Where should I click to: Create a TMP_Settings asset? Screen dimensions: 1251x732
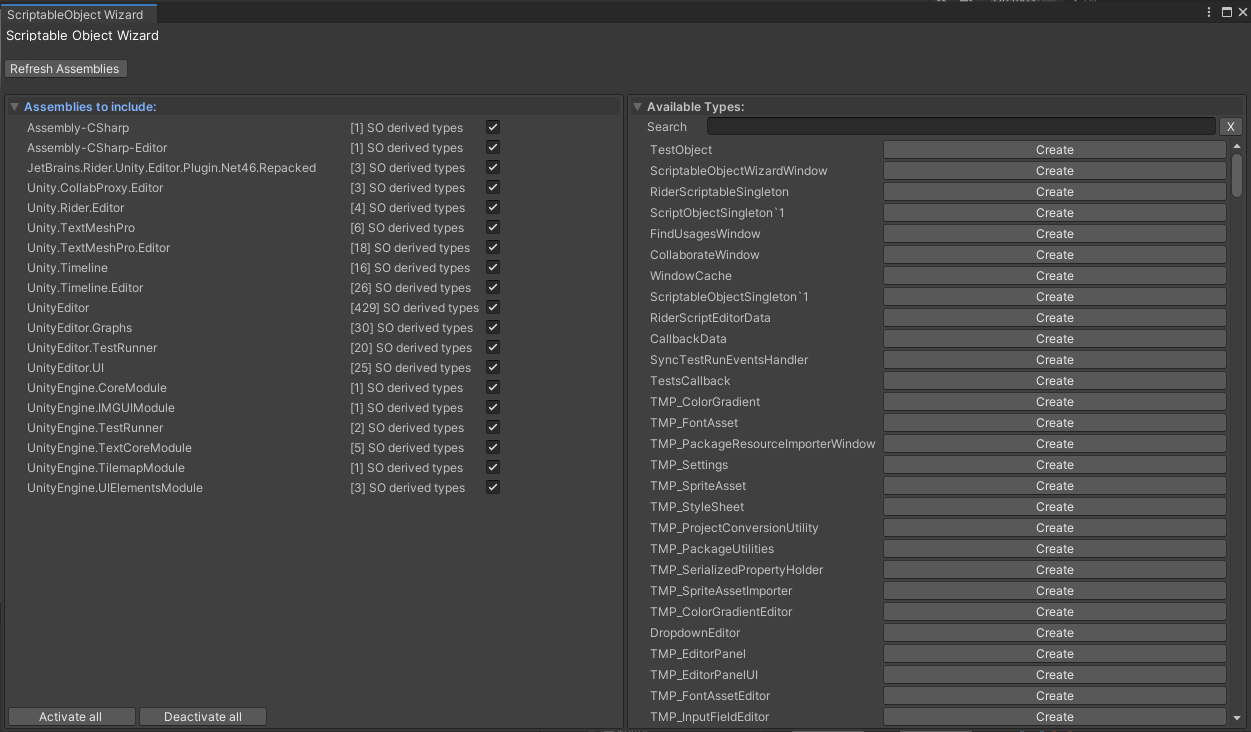coord(1054,464)
